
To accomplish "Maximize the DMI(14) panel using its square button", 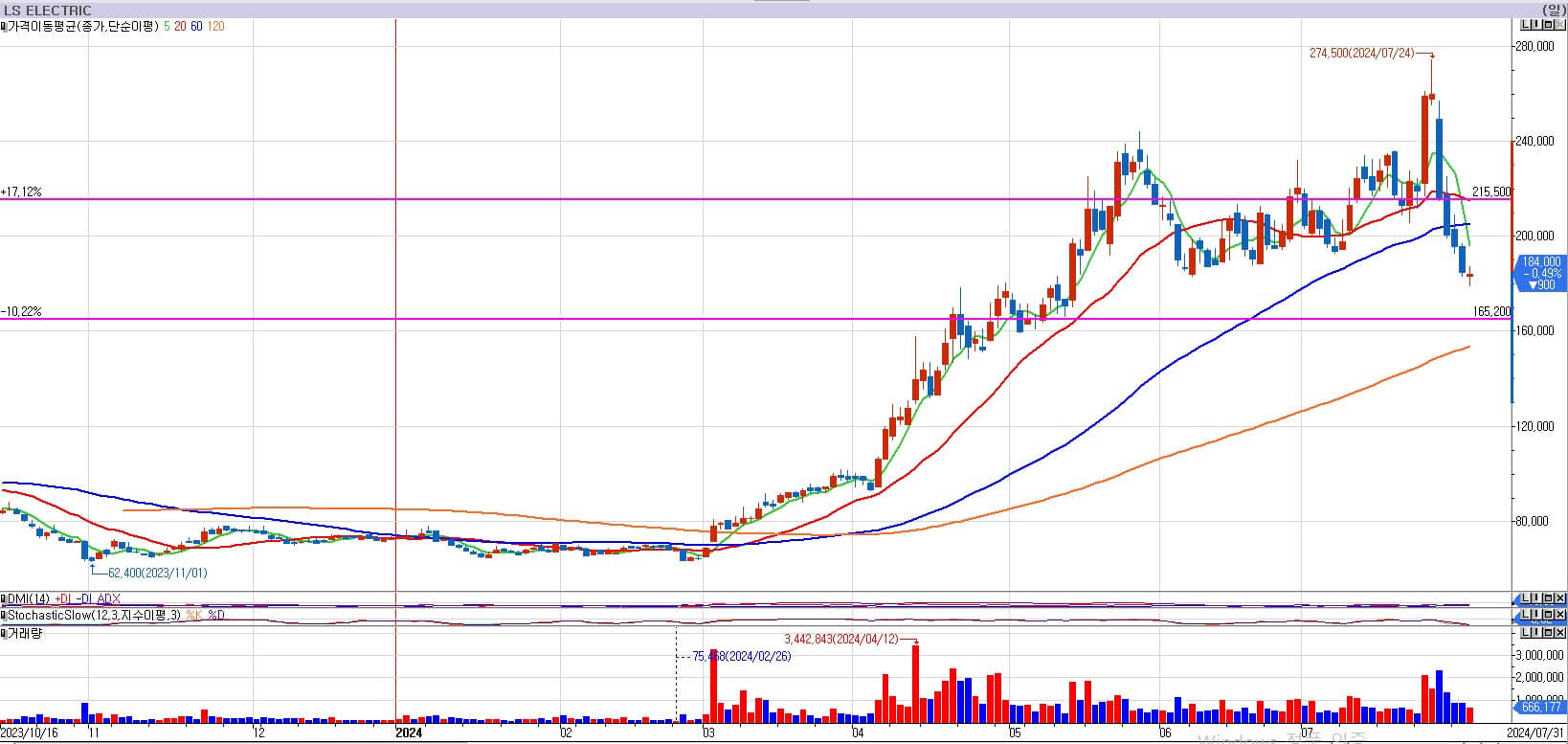I will 1549,598.
